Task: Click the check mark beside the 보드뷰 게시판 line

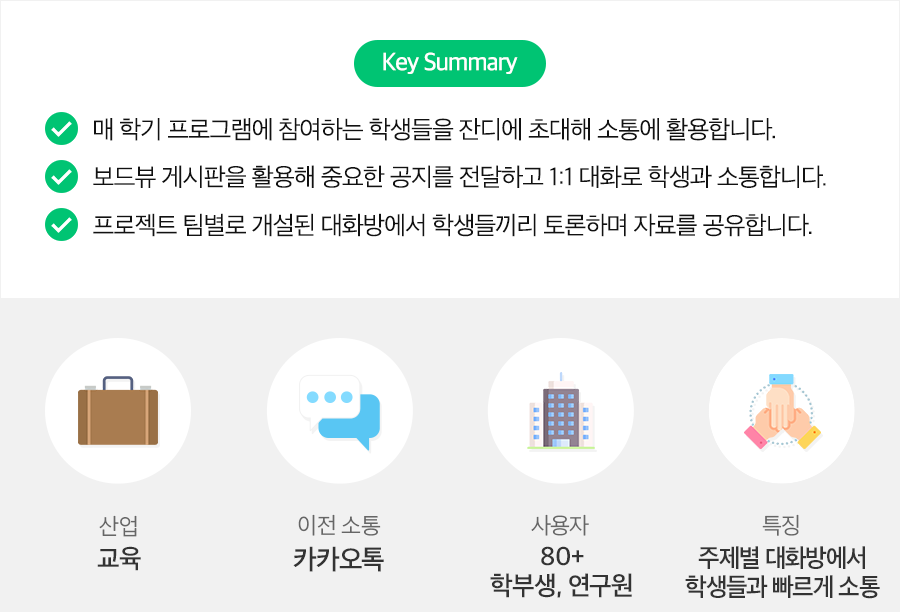Action: click(62, 178)
